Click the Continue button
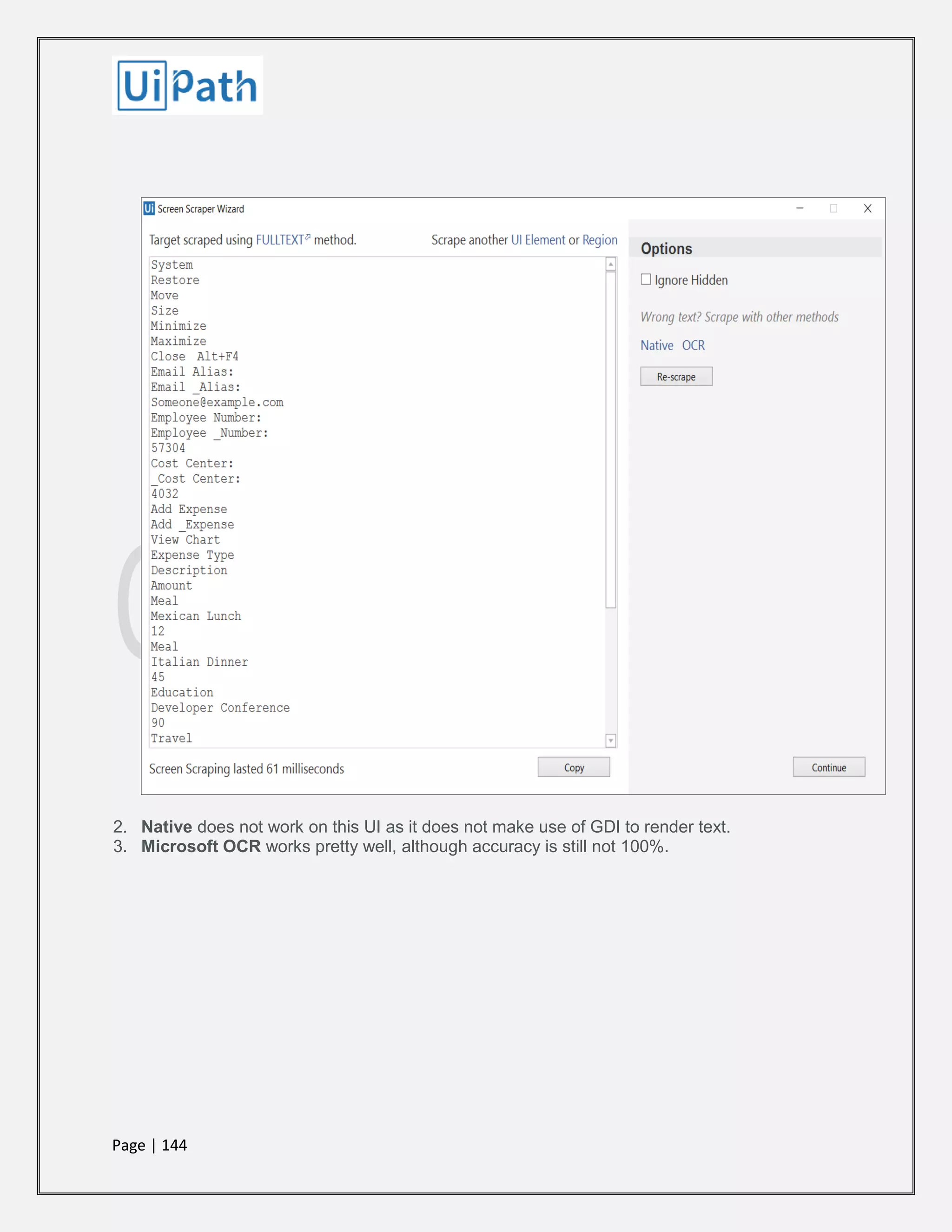The image size is (952, 1232). tap(828, 767)
